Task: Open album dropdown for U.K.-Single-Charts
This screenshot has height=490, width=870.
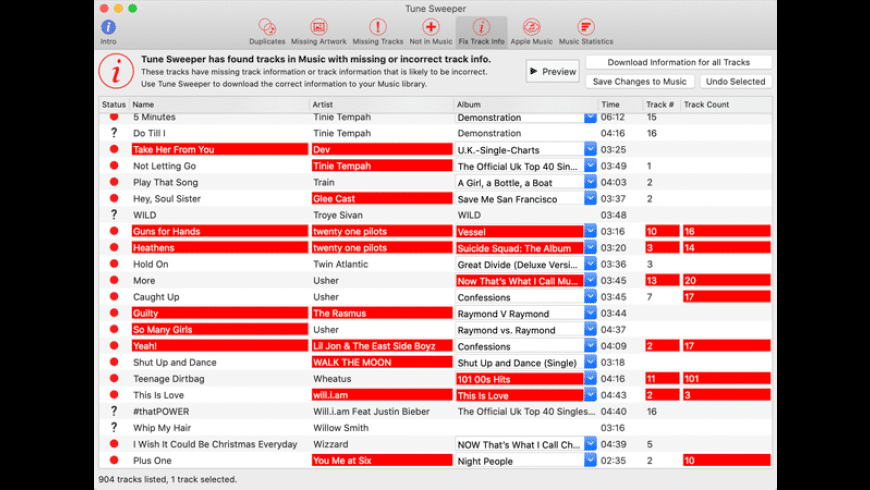Action: [590, 149]
